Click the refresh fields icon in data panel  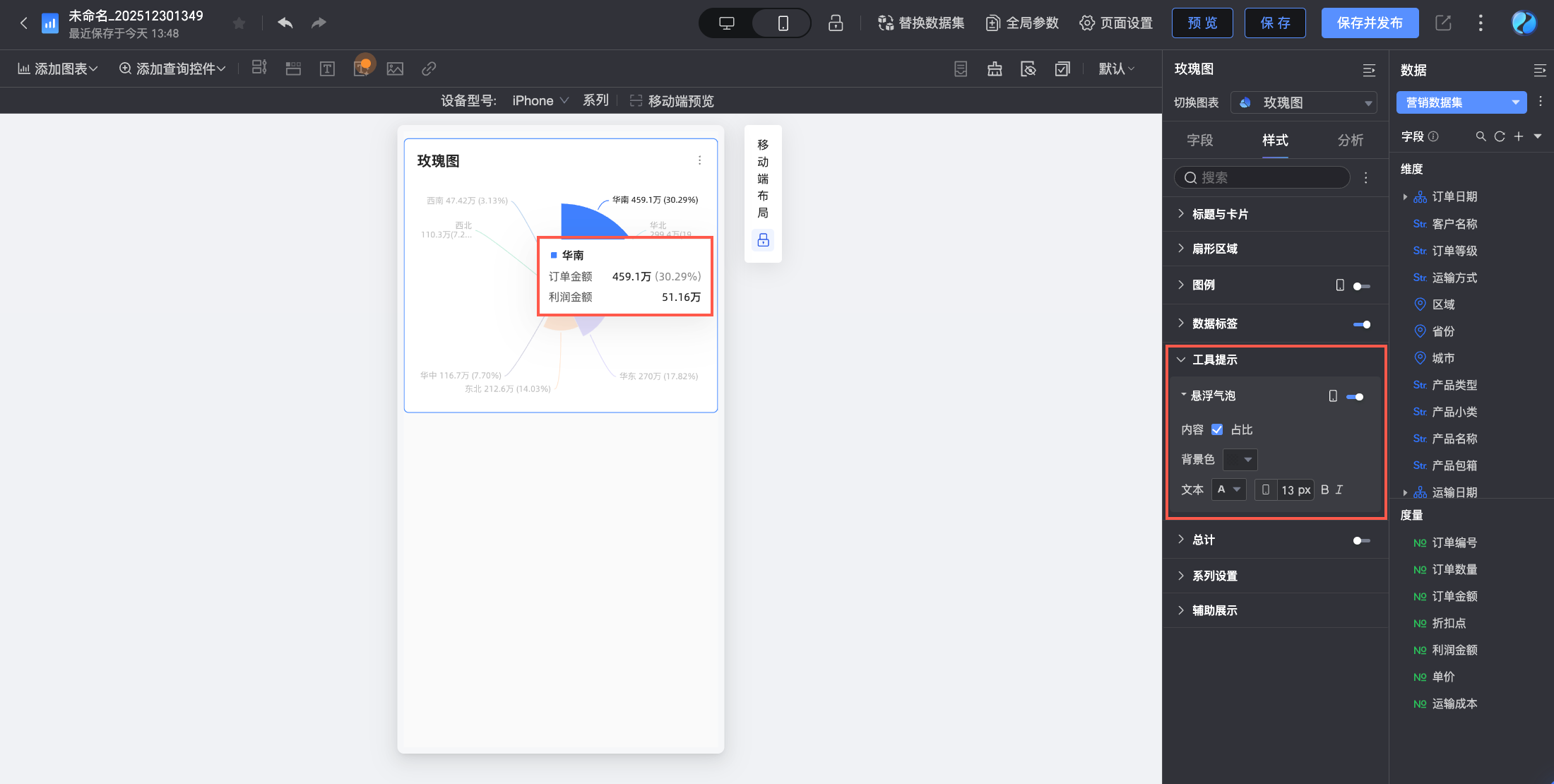[1500, 136]
